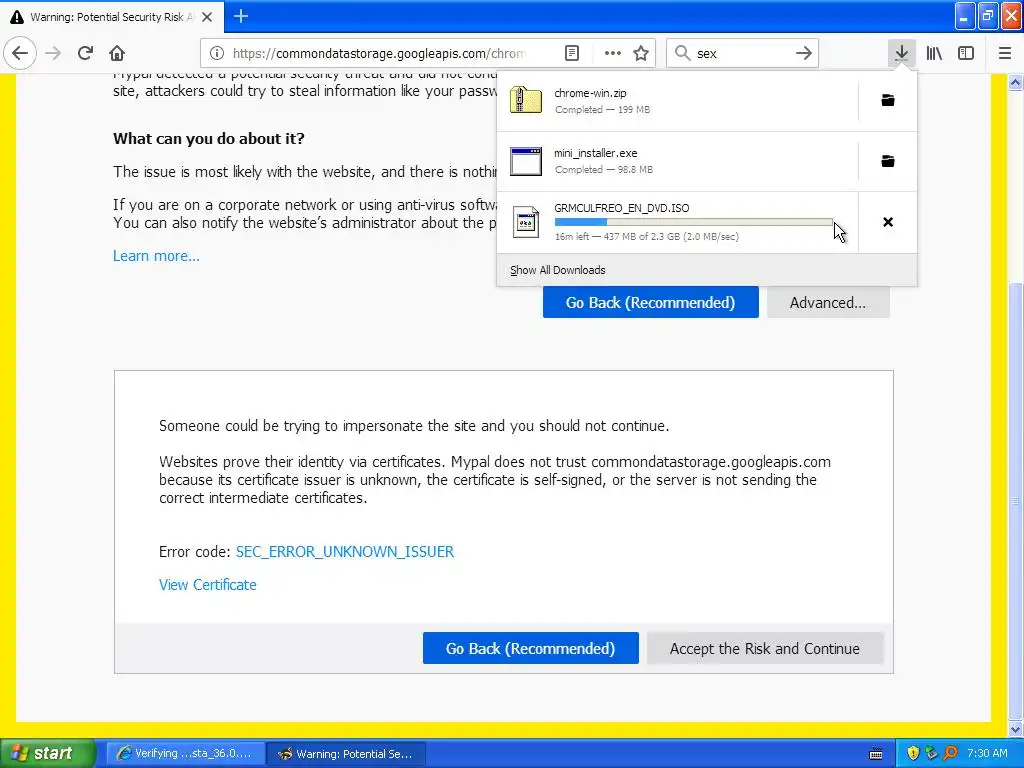This screenshot has width=1024, height=768.
Task: Click the GRMCULFREO_EN_DVD.ISO file name
Action: pos(622,208)
